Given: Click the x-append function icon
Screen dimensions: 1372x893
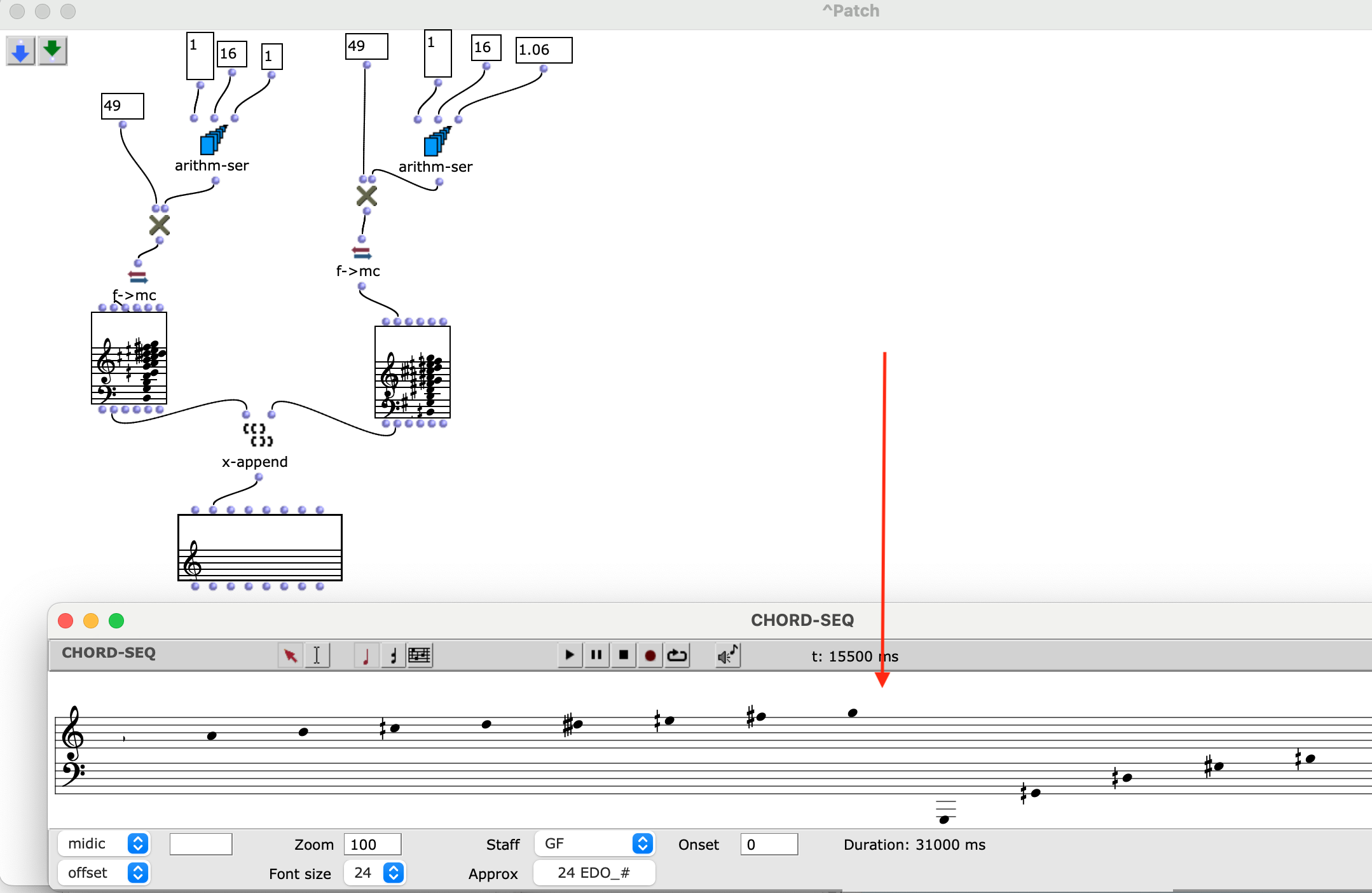Looking at the screenshot, I should point(257,434).
